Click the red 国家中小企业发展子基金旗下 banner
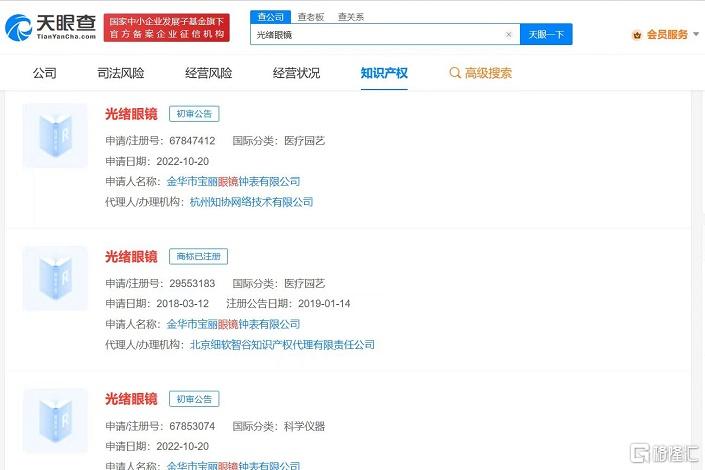This screenshot has width=705, height=470. tap(166, 27)
